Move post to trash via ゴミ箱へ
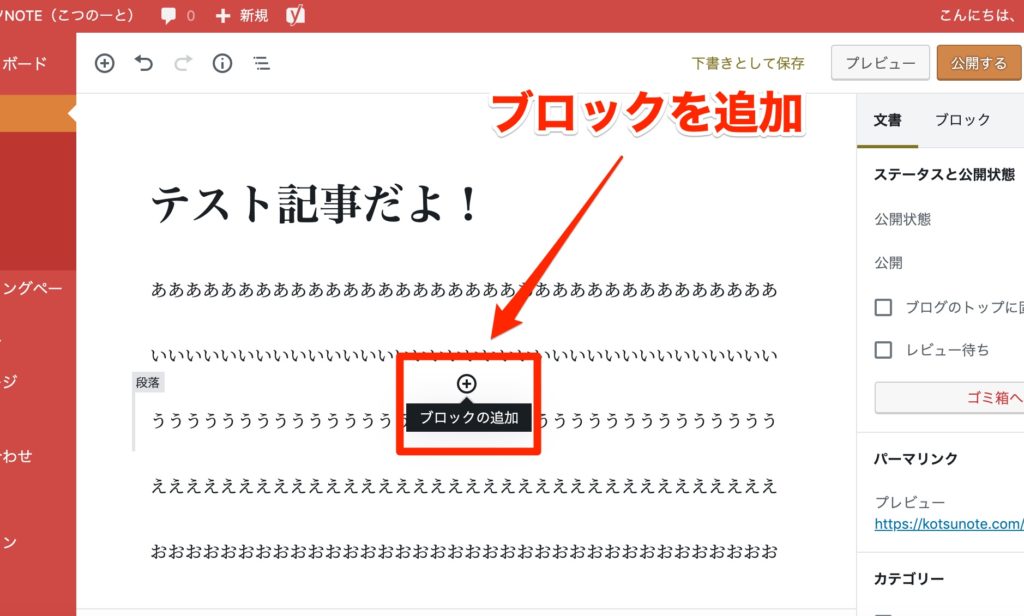This screenshot has width=1024, height=616. (x=949, y=398)
